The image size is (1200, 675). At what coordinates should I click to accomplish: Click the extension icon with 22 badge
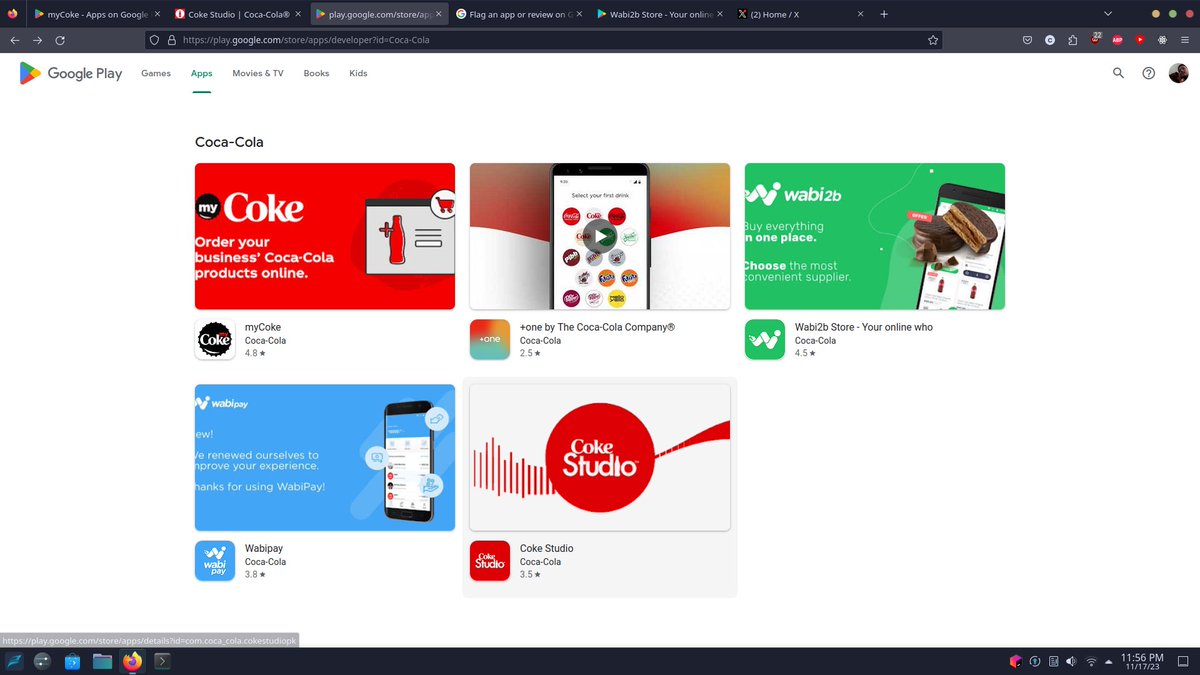pos(1096,39)
